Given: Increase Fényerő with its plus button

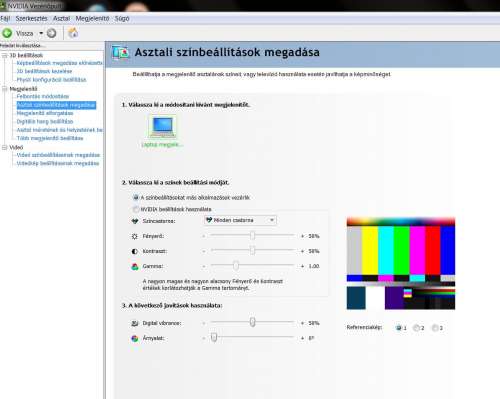Looking at the screenshot, I should (302, 236).
